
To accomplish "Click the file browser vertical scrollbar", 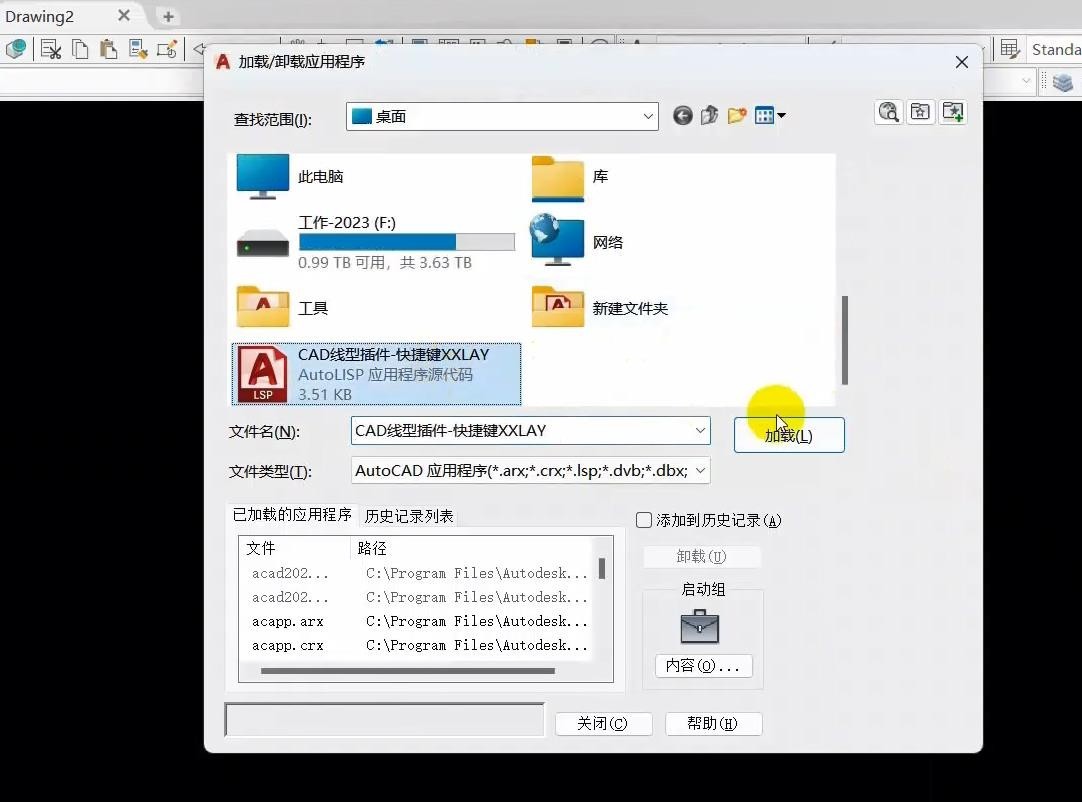I will click(845, 340).
